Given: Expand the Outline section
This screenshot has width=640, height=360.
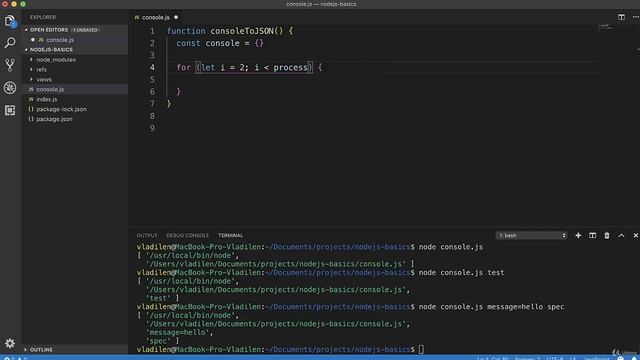Looking at the screenshot, I should pos(41,349).
